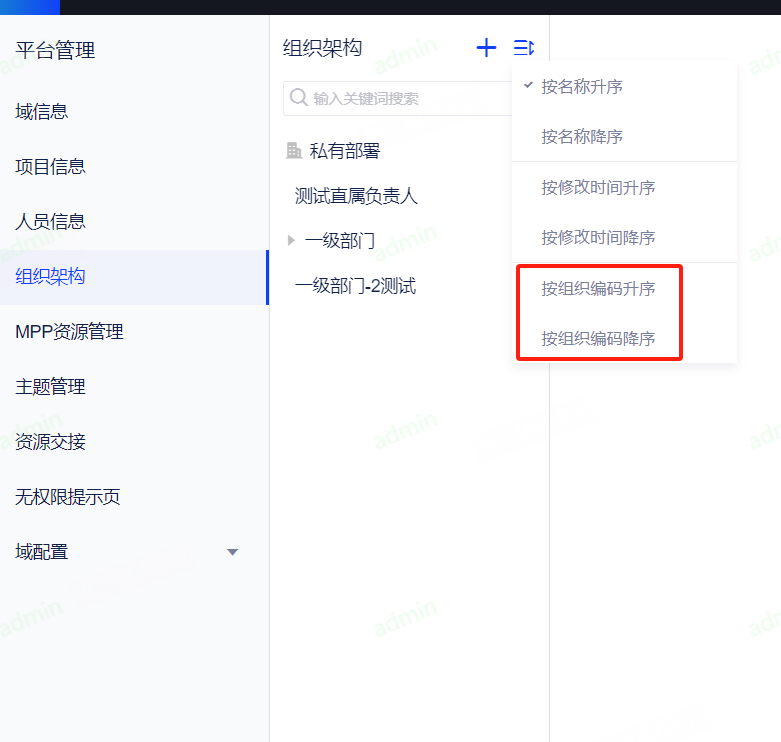781x742 pixels.
Task: Click the plus icon to add organization
Action: 486,47
